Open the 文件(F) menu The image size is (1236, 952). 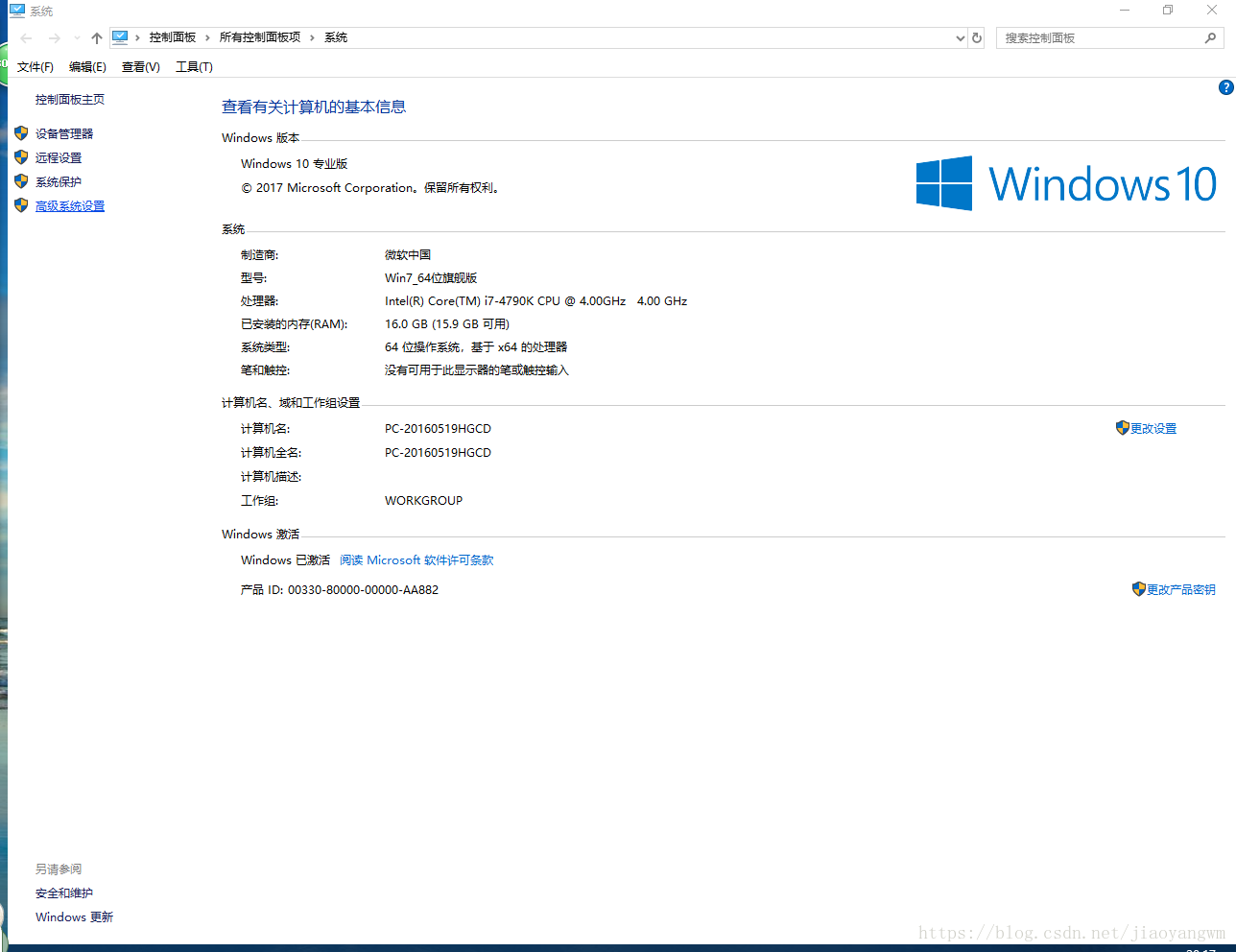point(36,67)
